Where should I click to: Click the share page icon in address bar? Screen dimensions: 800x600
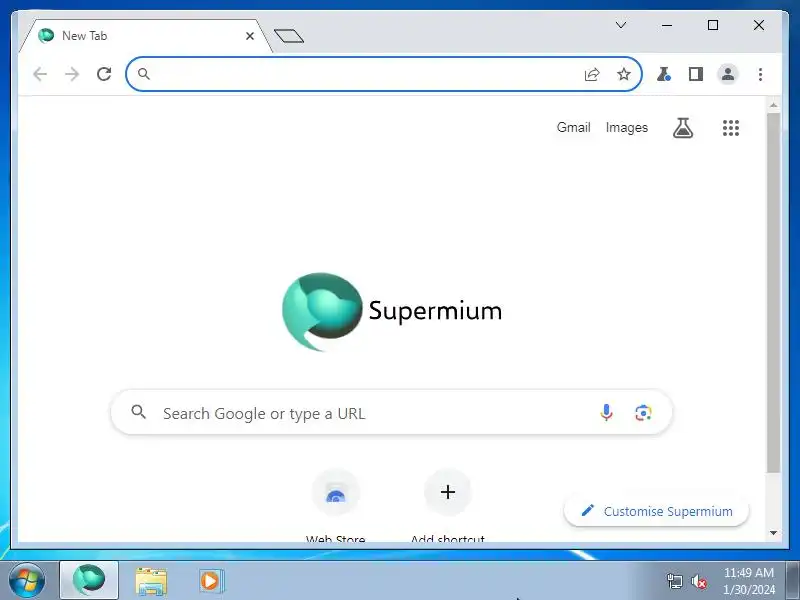click(592, 74)
